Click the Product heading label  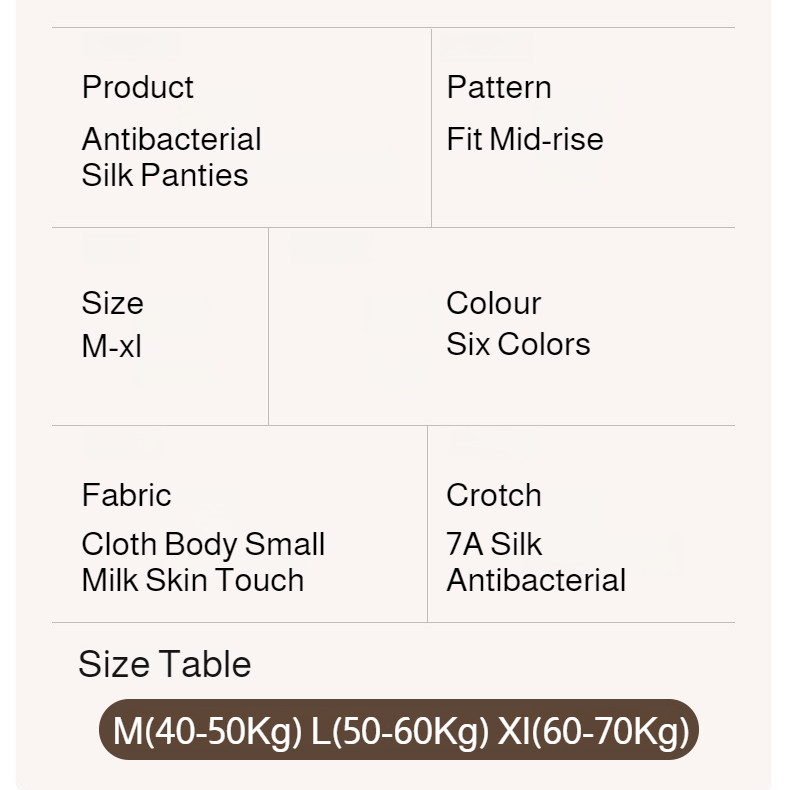pyautogui.click(x=138, y=87)
